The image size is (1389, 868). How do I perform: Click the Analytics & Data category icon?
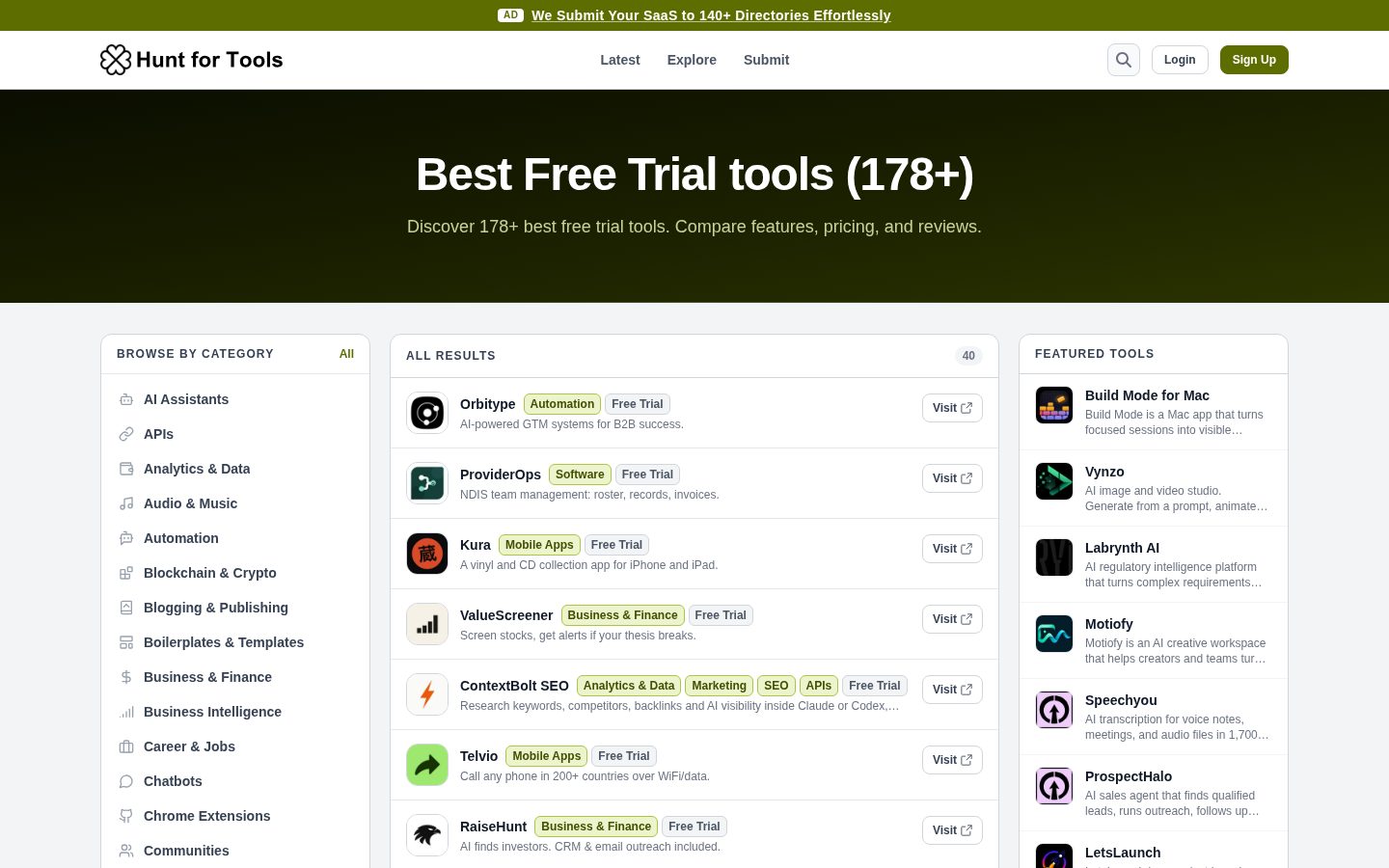click(126, 469)
